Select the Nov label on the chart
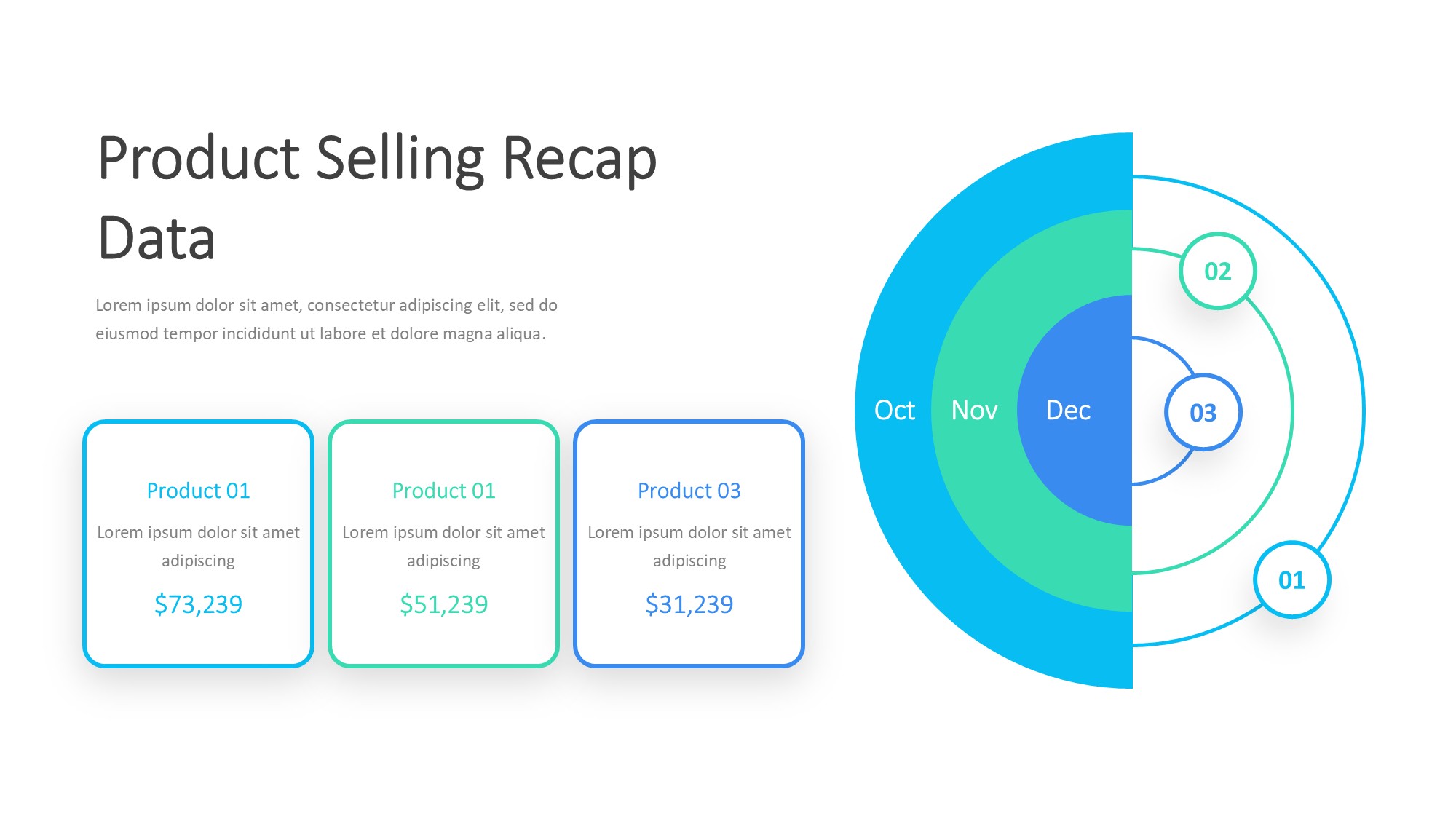Screen dimensions: 1456x819 (974, 411)
